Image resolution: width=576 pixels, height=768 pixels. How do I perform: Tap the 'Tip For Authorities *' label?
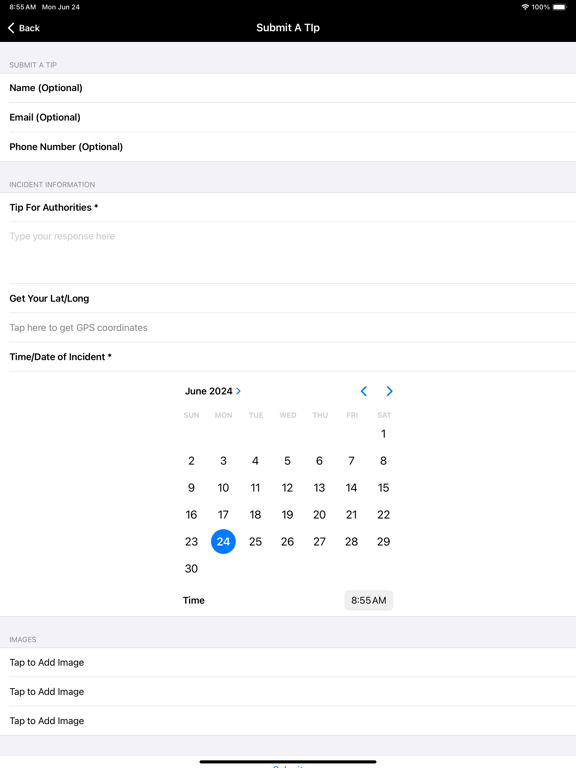coord(54,208)
